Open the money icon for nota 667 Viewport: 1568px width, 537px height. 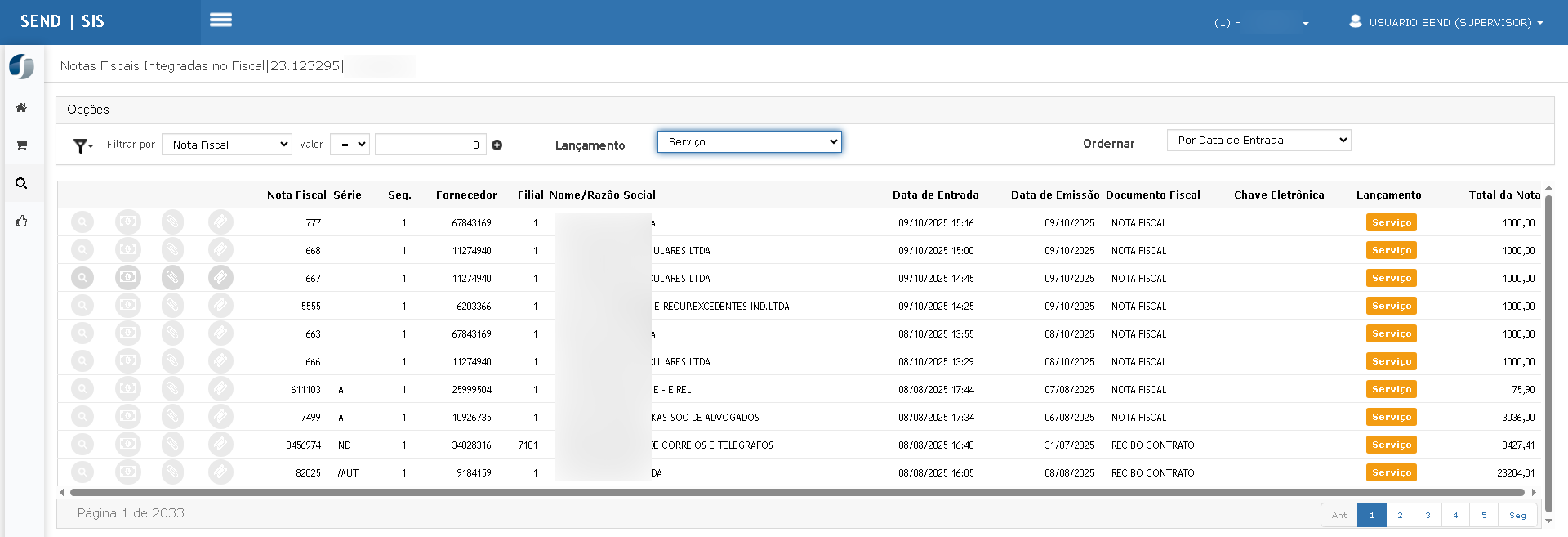[127, 278]
